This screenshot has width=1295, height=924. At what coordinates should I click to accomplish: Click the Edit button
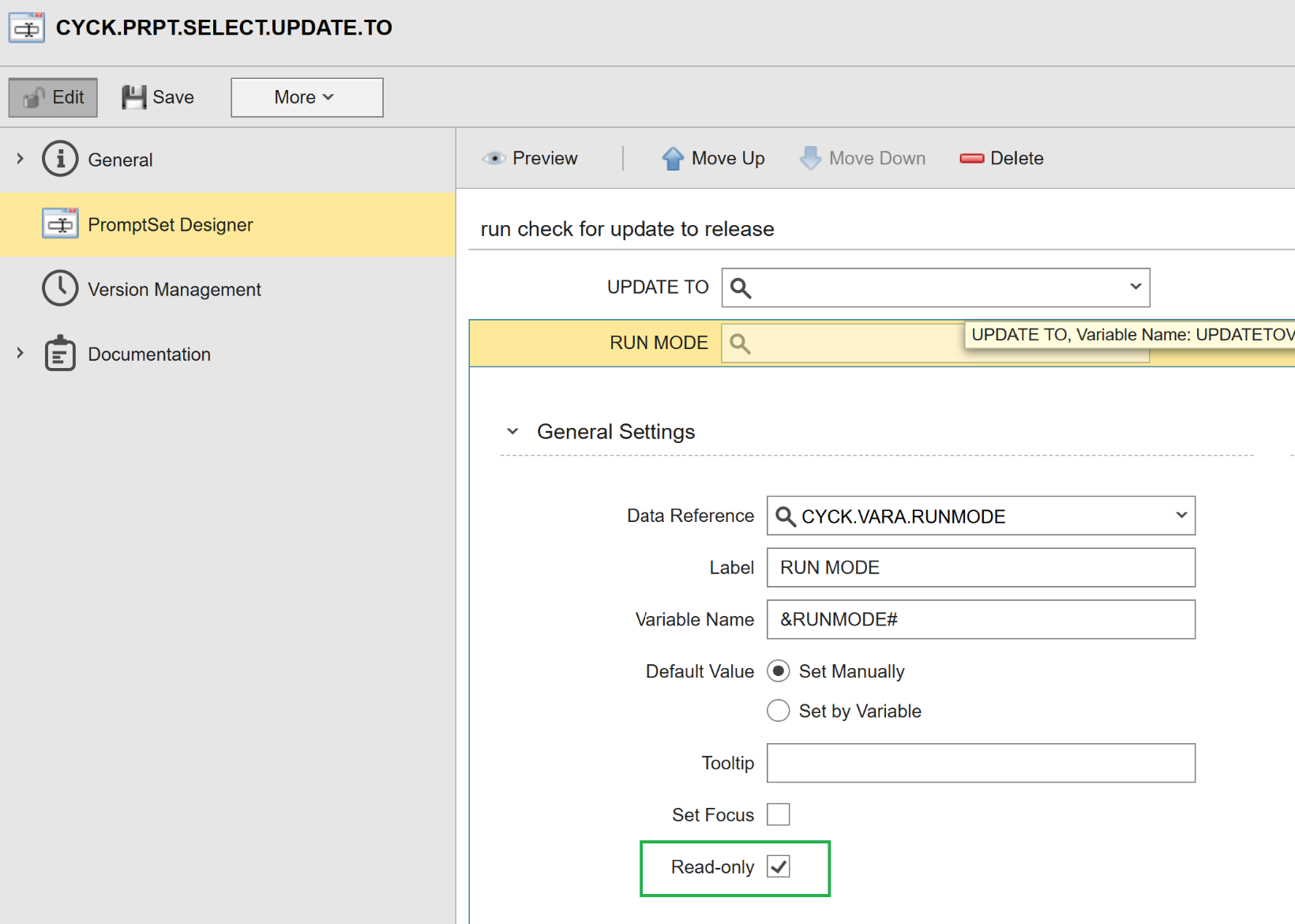tap(53, 97)
